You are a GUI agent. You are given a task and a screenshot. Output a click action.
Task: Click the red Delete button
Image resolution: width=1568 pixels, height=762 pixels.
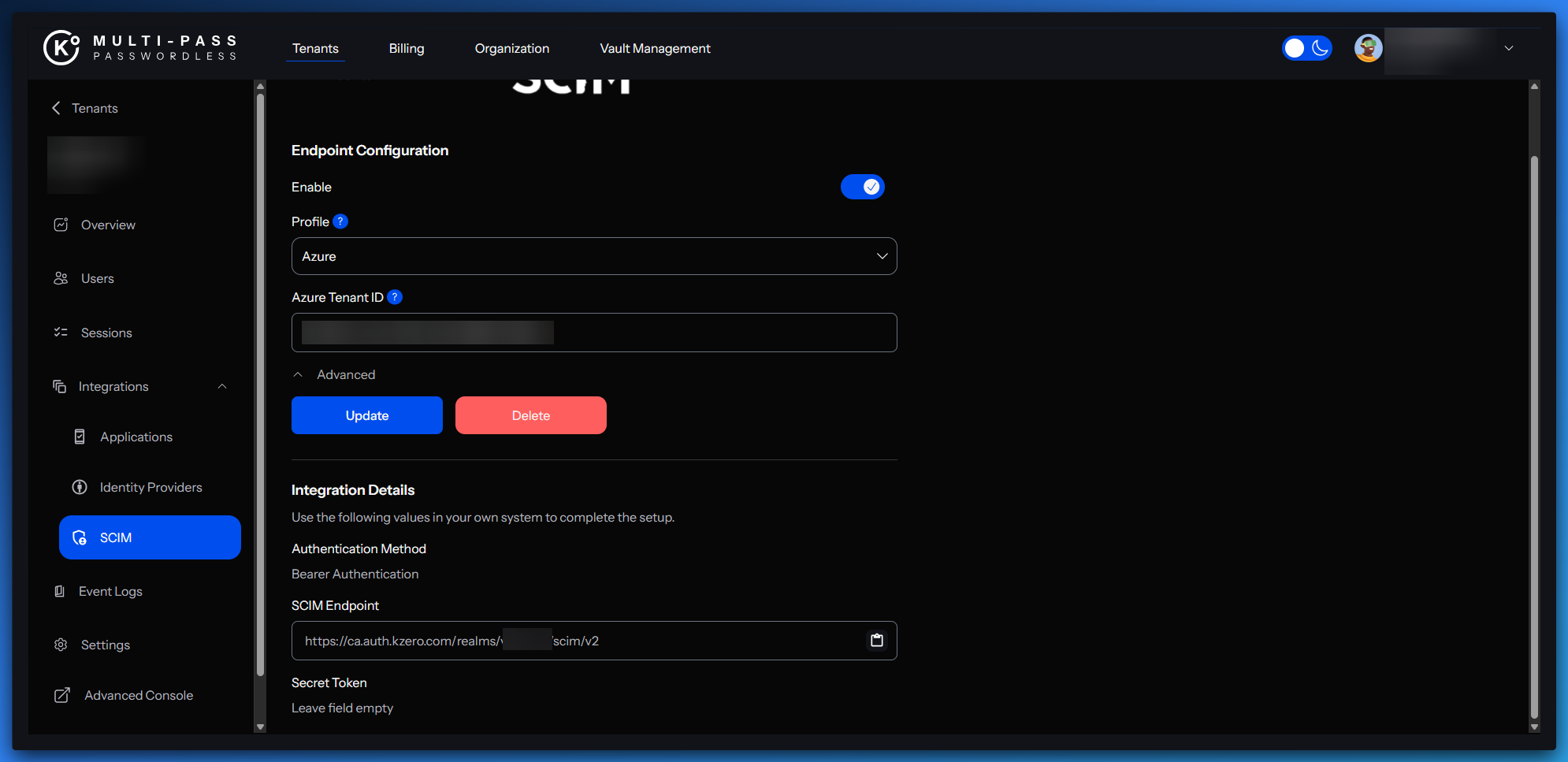[530, 415]
